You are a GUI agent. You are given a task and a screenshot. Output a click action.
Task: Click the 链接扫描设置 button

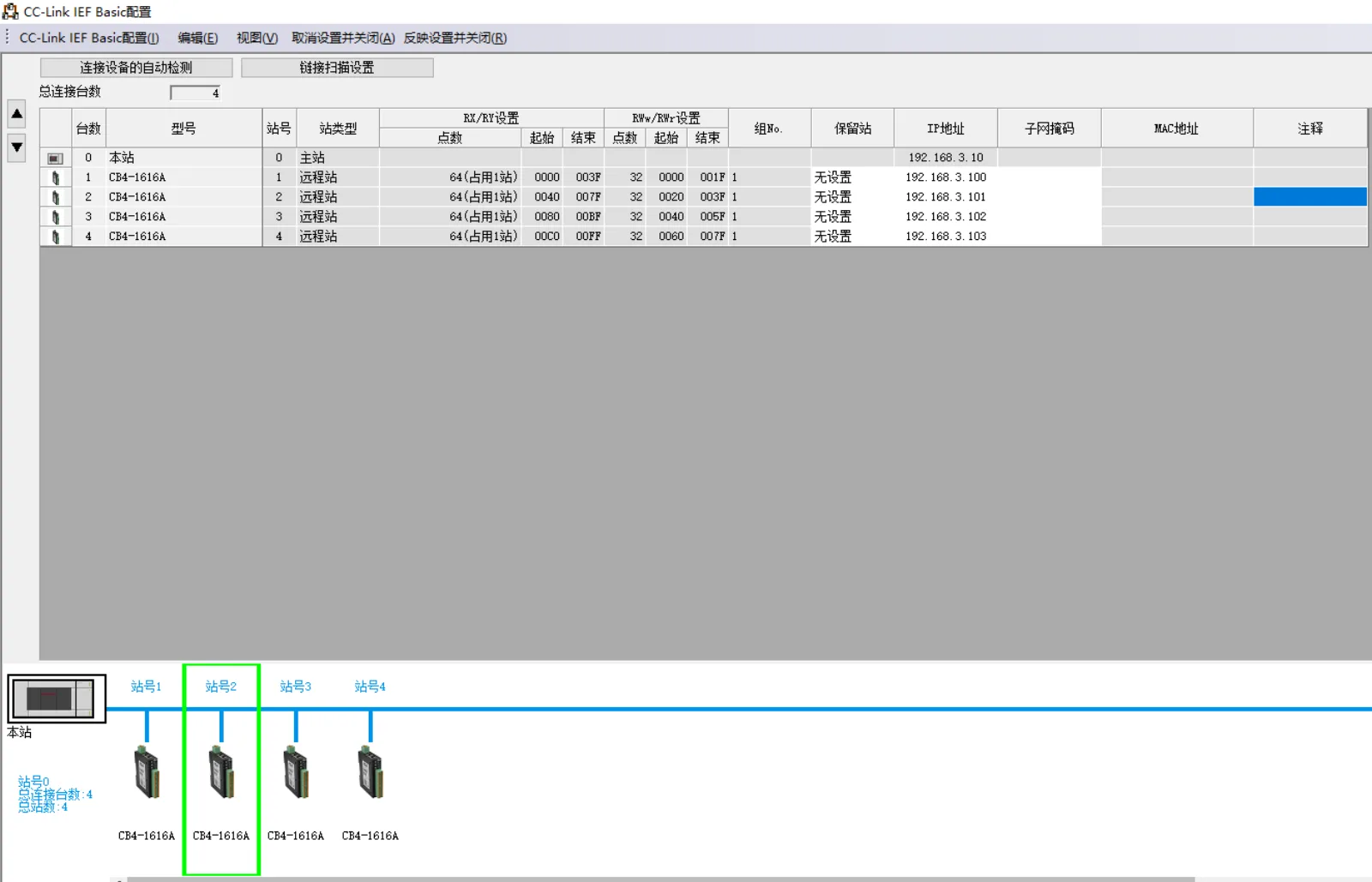(x=337, y=68)
